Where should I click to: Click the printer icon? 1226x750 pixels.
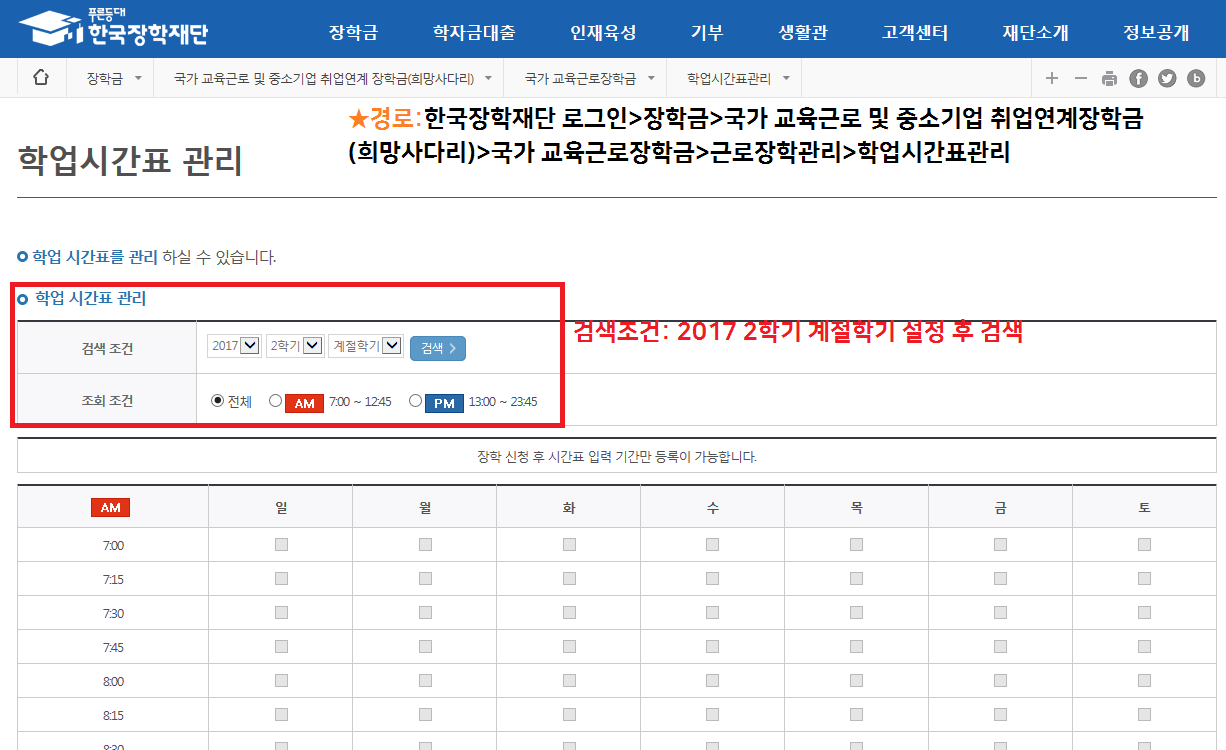[x=1109, y=79]
